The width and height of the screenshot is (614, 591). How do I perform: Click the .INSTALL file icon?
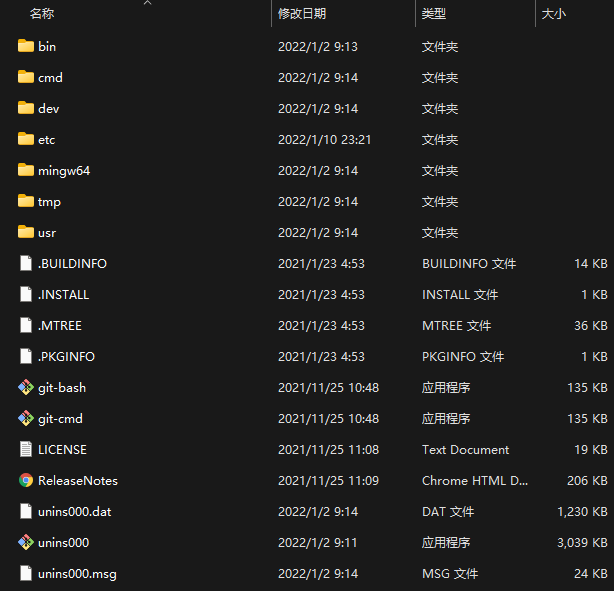(x=26, y=294)
